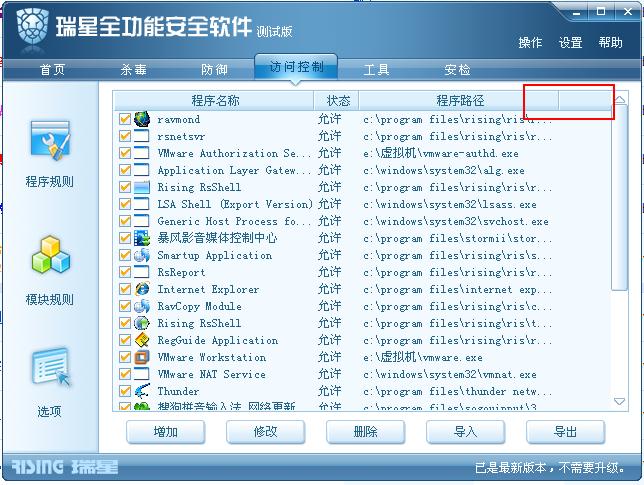Switch to 工具 tab

click(376, 69)
